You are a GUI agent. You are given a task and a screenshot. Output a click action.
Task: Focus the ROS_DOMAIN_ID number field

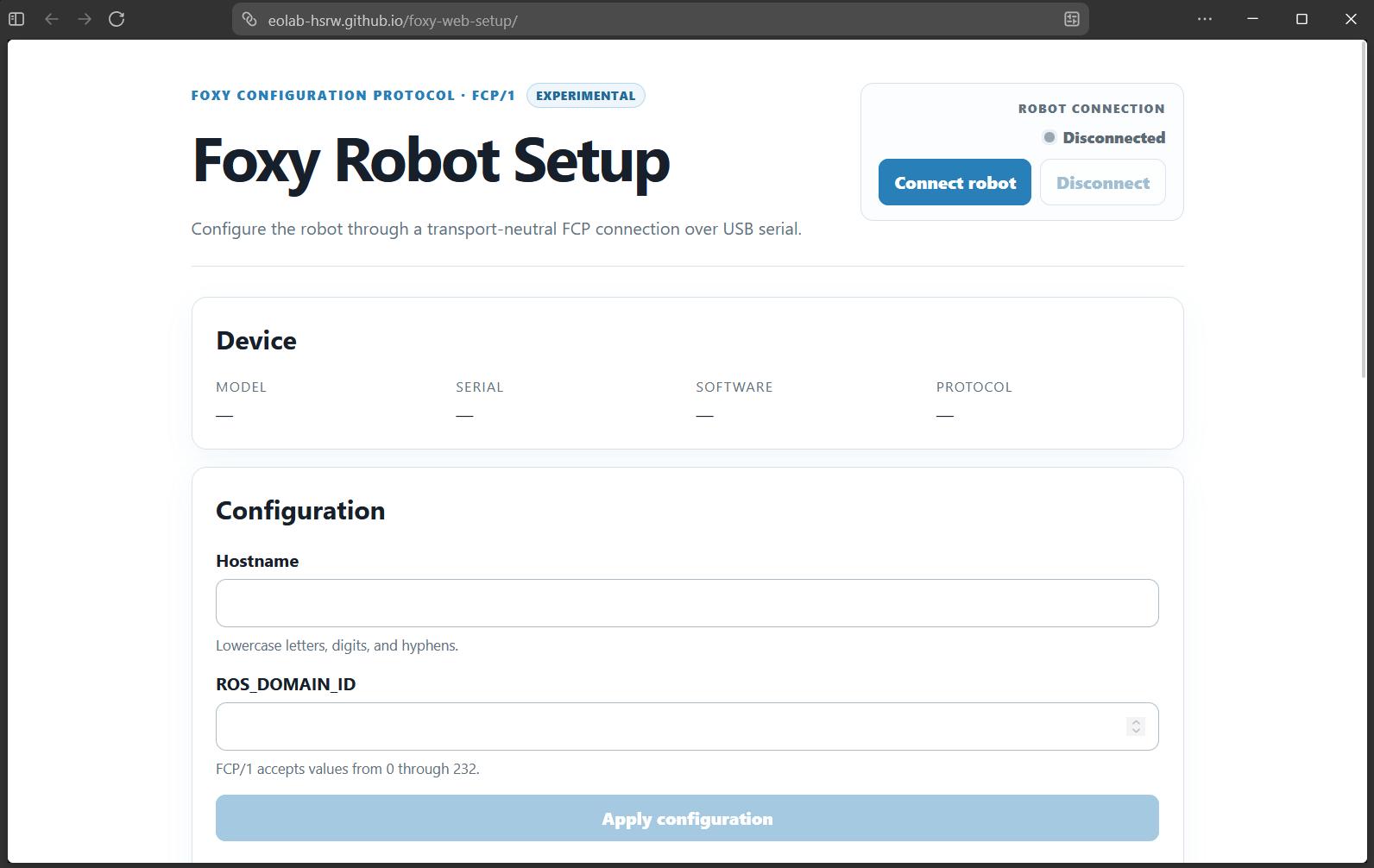coord(687,726)
